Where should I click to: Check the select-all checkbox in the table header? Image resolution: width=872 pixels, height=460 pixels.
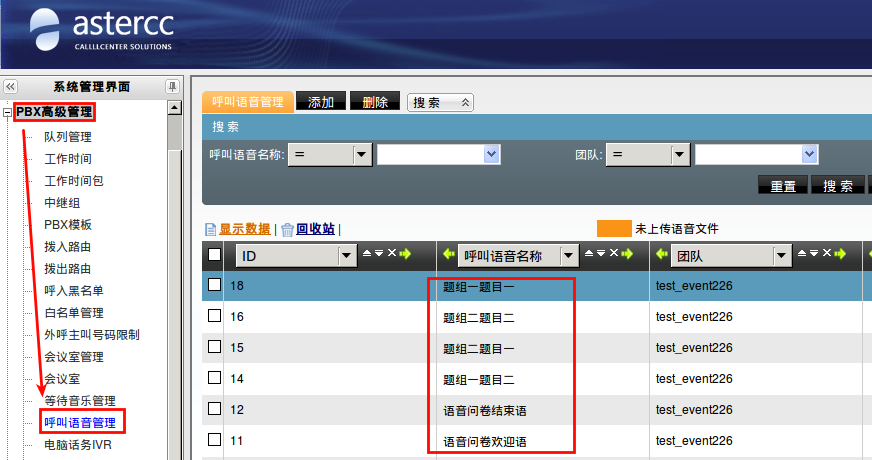(215, 255)
